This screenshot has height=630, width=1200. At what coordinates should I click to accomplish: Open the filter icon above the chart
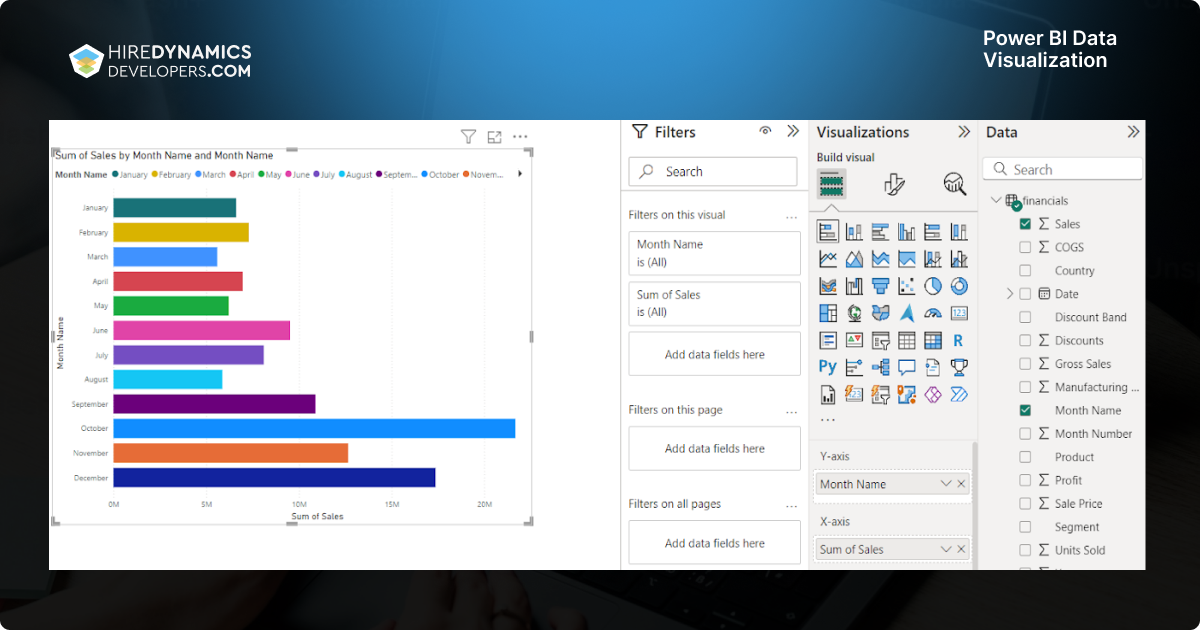(468, 137)
